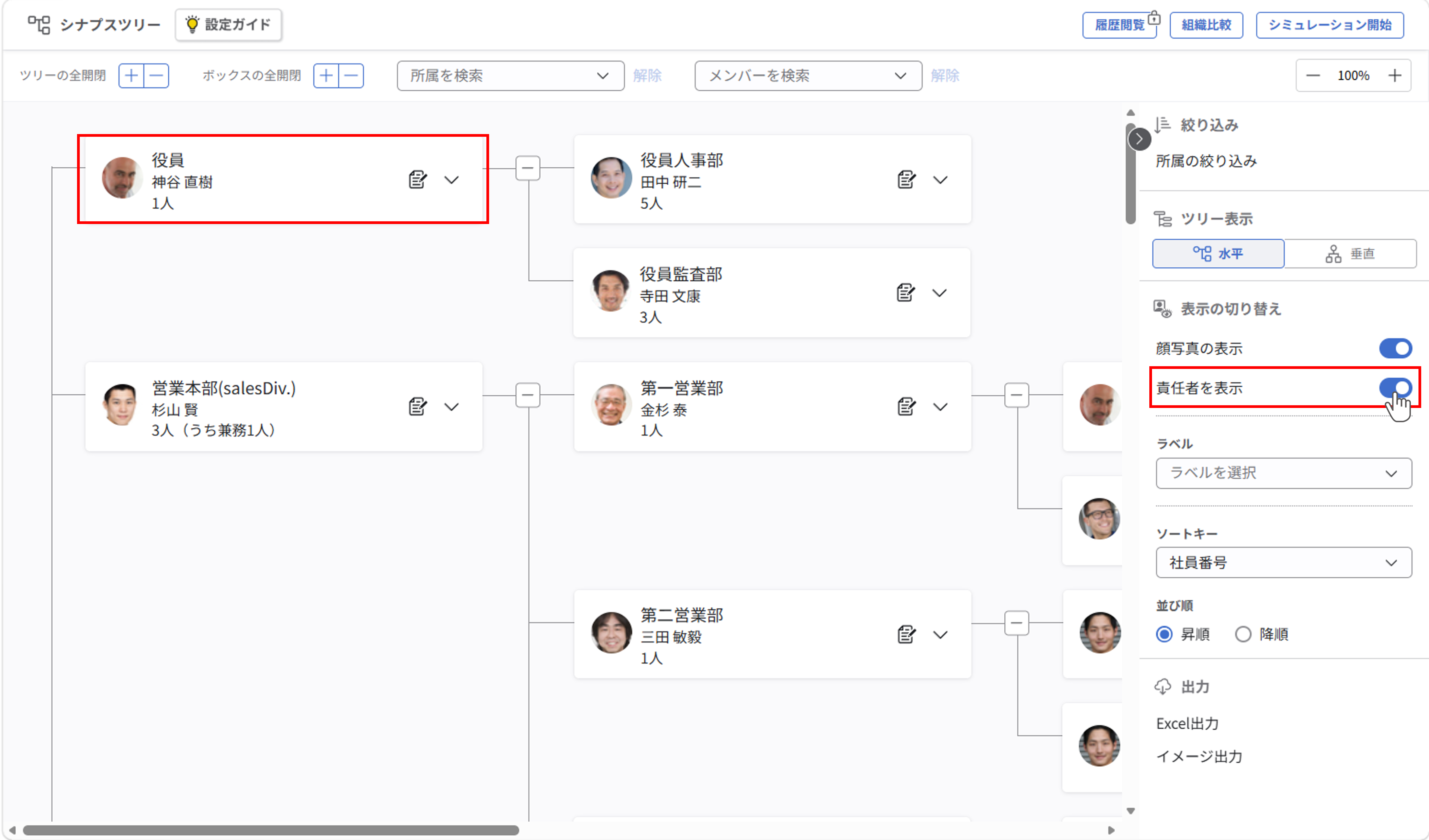Open edit note icon on 役員監査部 card
Screen dimensions: 1429x840
point(906,293)
